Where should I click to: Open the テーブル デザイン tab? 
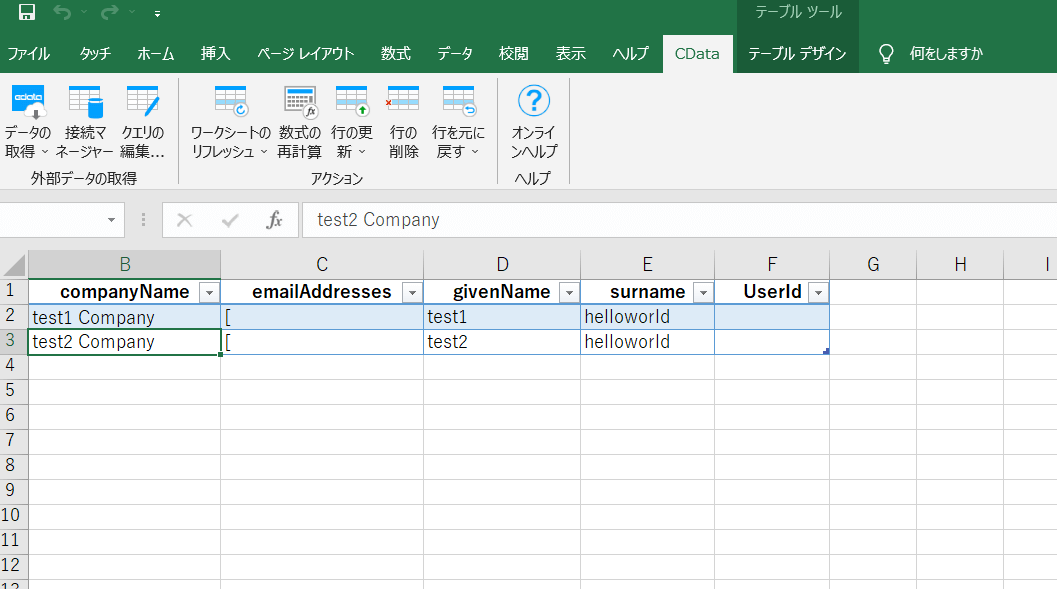click(x=797, y=54)
